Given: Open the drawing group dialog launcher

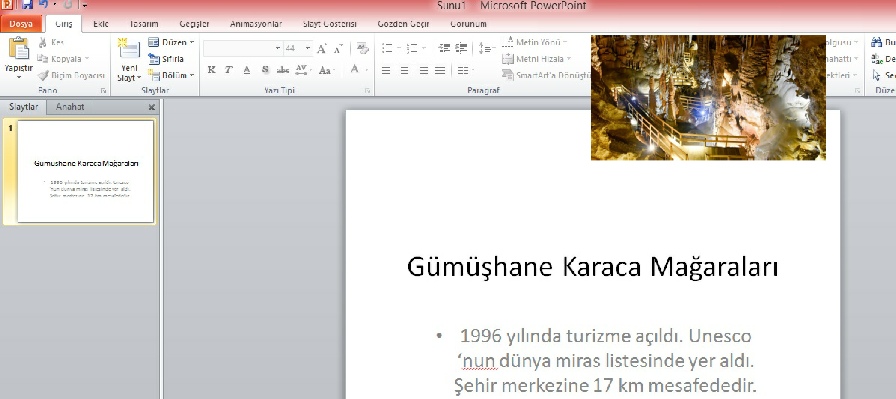Looking at the screenshot, I should click(x=857, y=91).
